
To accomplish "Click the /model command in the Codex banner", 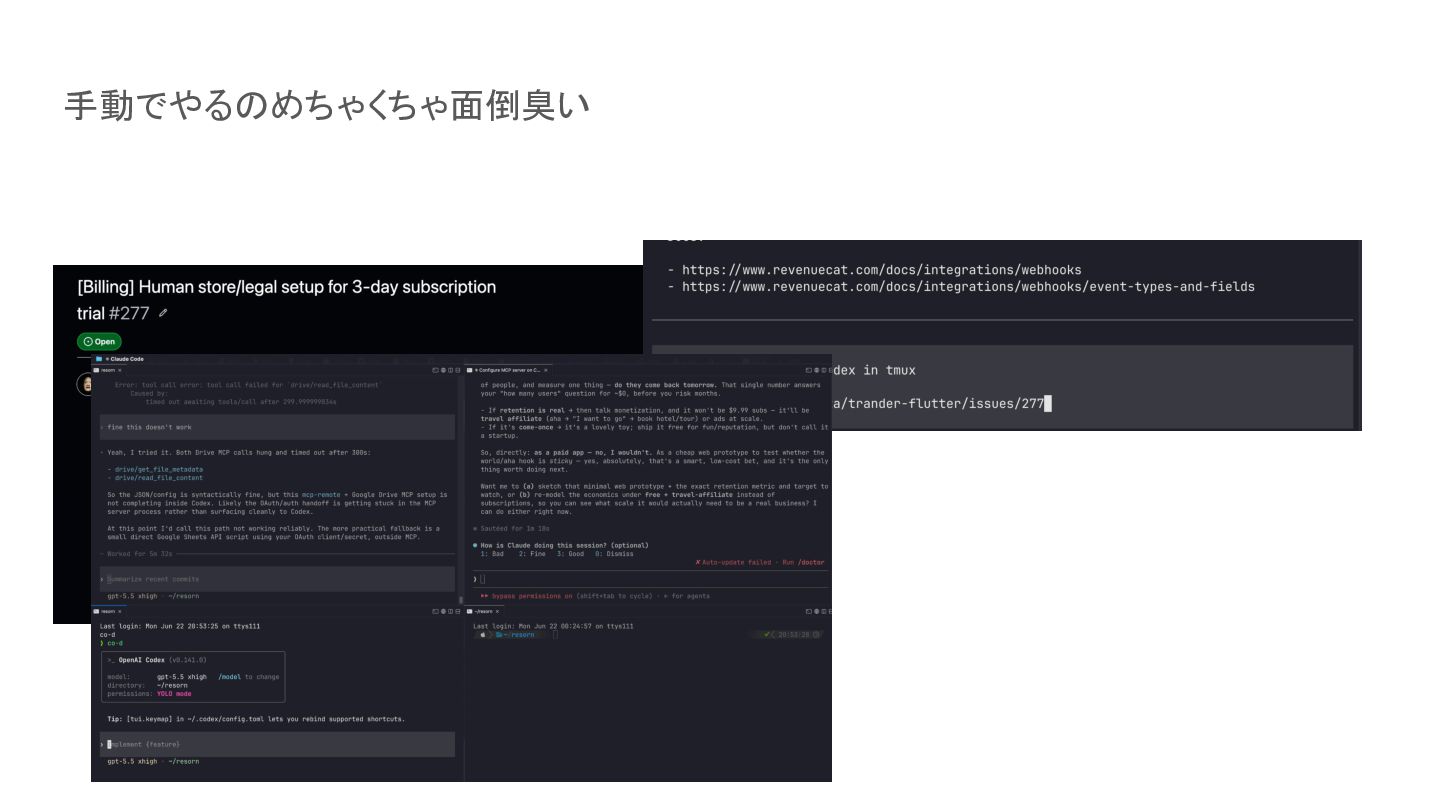I will coord(230,677).
